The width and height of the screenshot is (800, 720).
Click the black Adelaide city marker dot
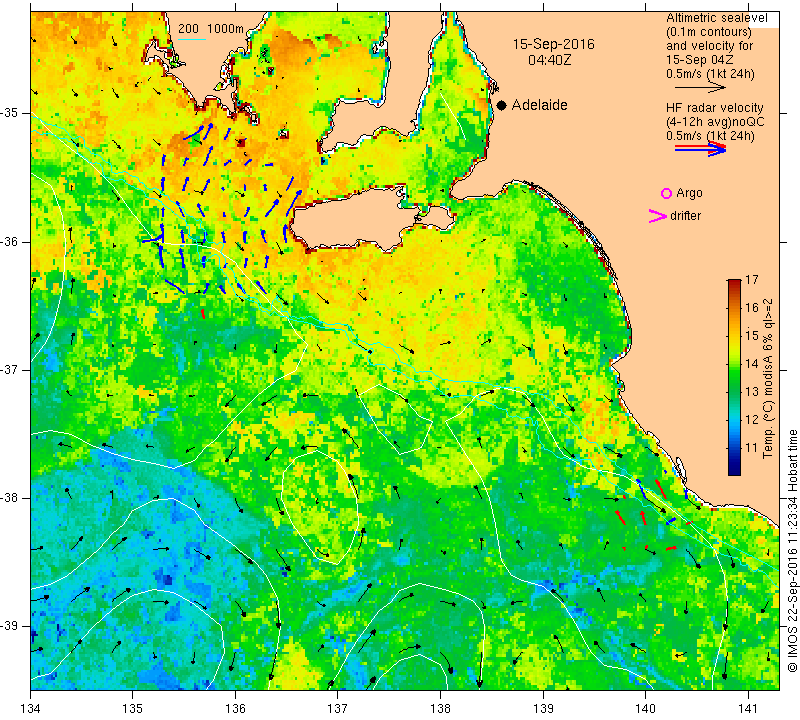pos(502,105)
